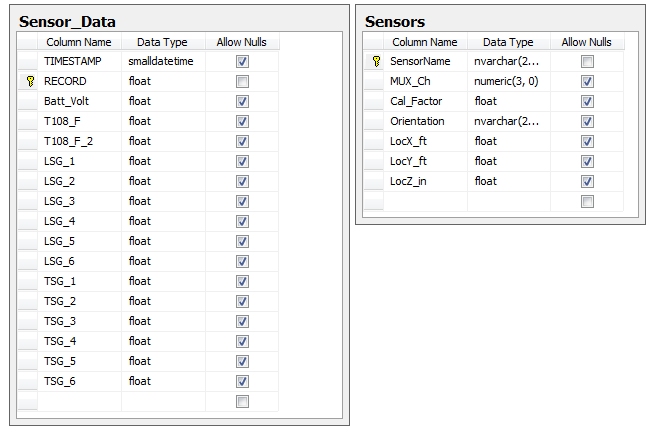
Task: Click the primary key icon beside SensorName
Action: coord(376,61)
